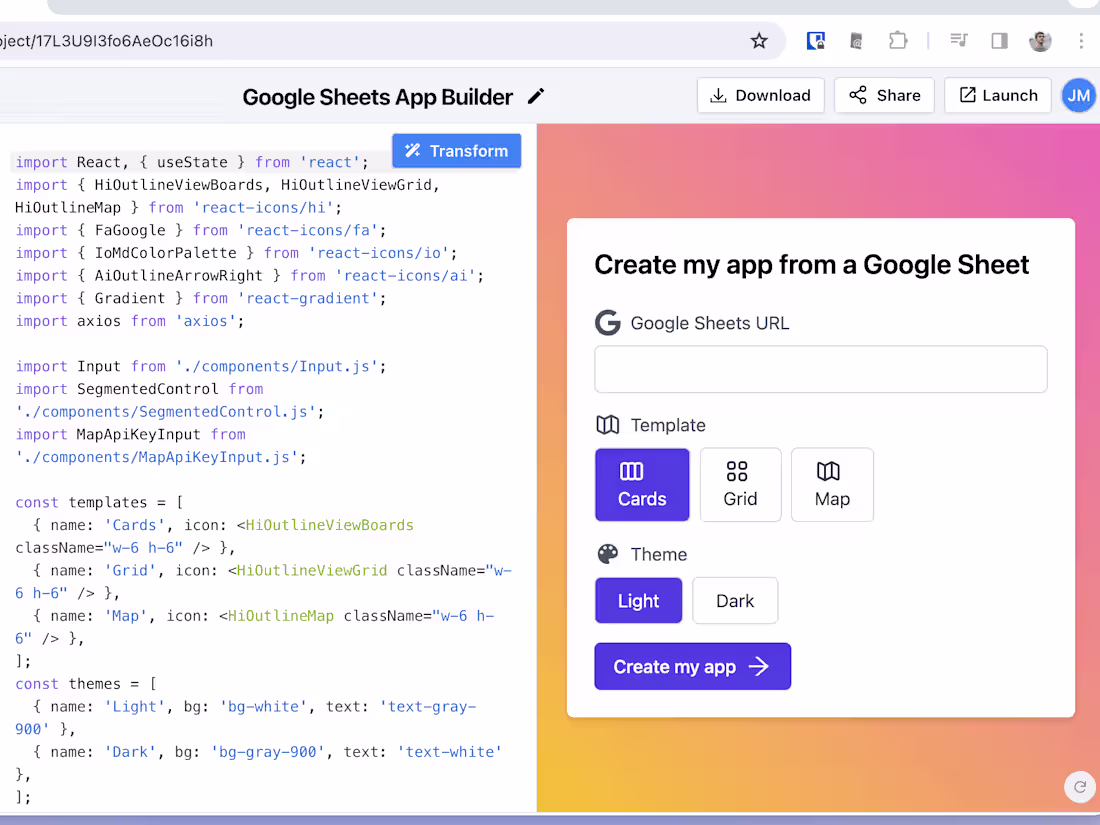Image resolution: width=1100 pixels, height=825 pixels.
Task: Launch the app in new window
Action: pos(998,95)
